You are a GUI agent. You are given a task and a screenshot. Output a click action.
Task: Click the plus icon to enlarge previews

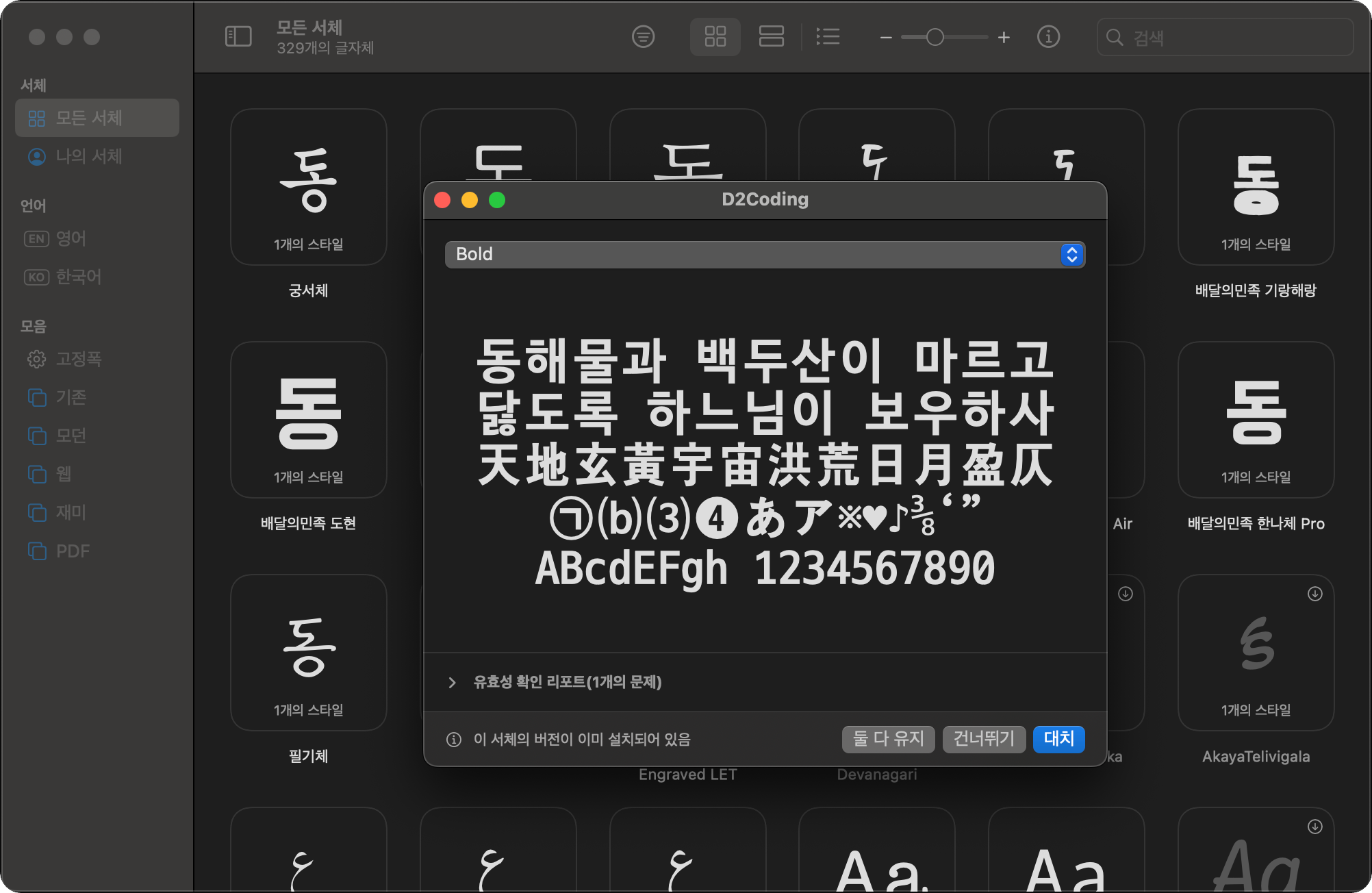point(1004,38)
